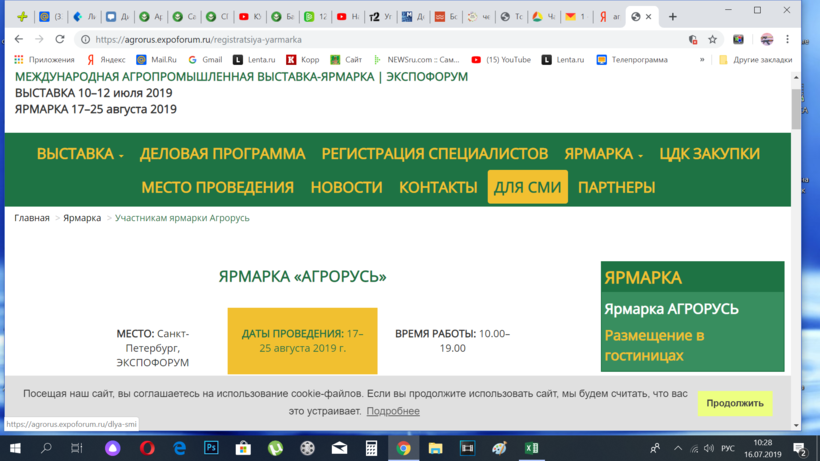Image resolution: width=820 pixels, height=461 pixels.
Task: Launch Microsoft Edge from taskbar
Action: [179, 448]
